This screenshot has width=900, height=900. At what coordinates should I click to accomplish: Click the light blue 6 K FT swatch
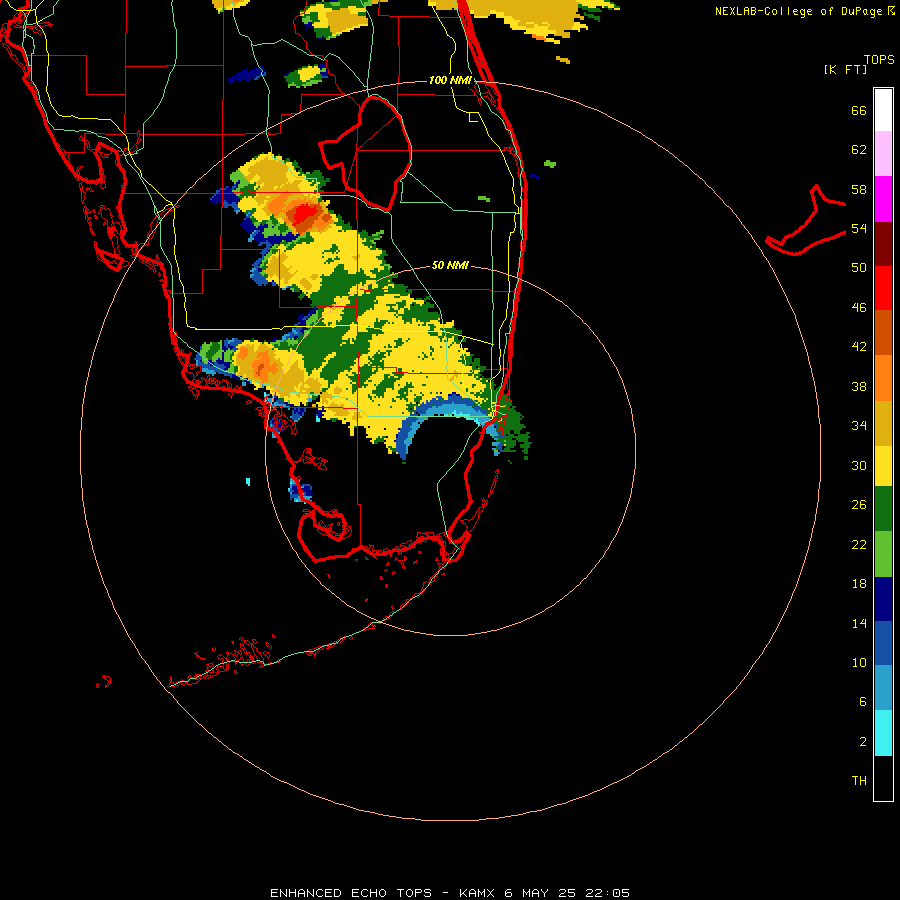click(883, 688)
